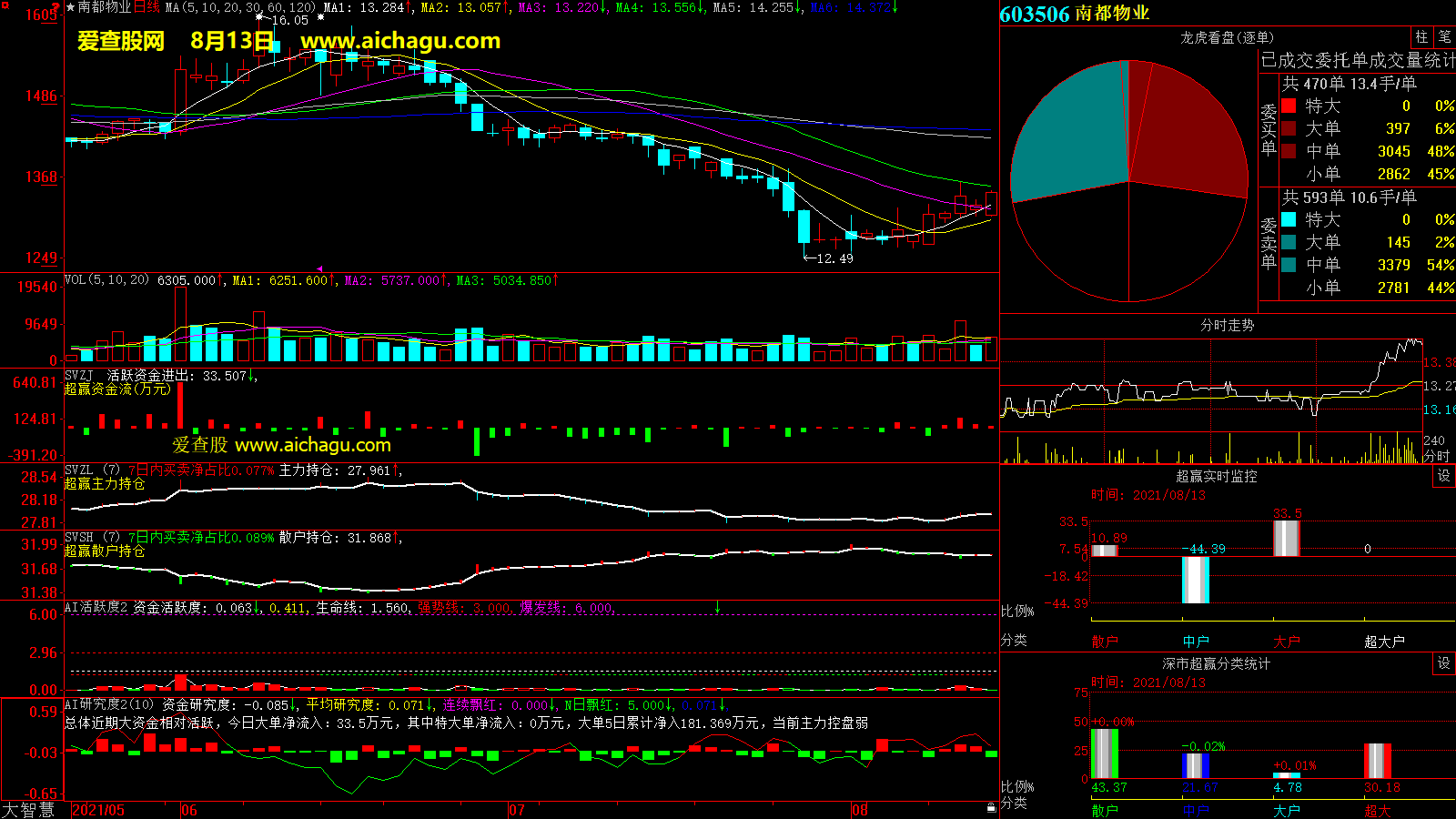Switch order view to 柱 (bar) mode

[x=1421, y=37]
